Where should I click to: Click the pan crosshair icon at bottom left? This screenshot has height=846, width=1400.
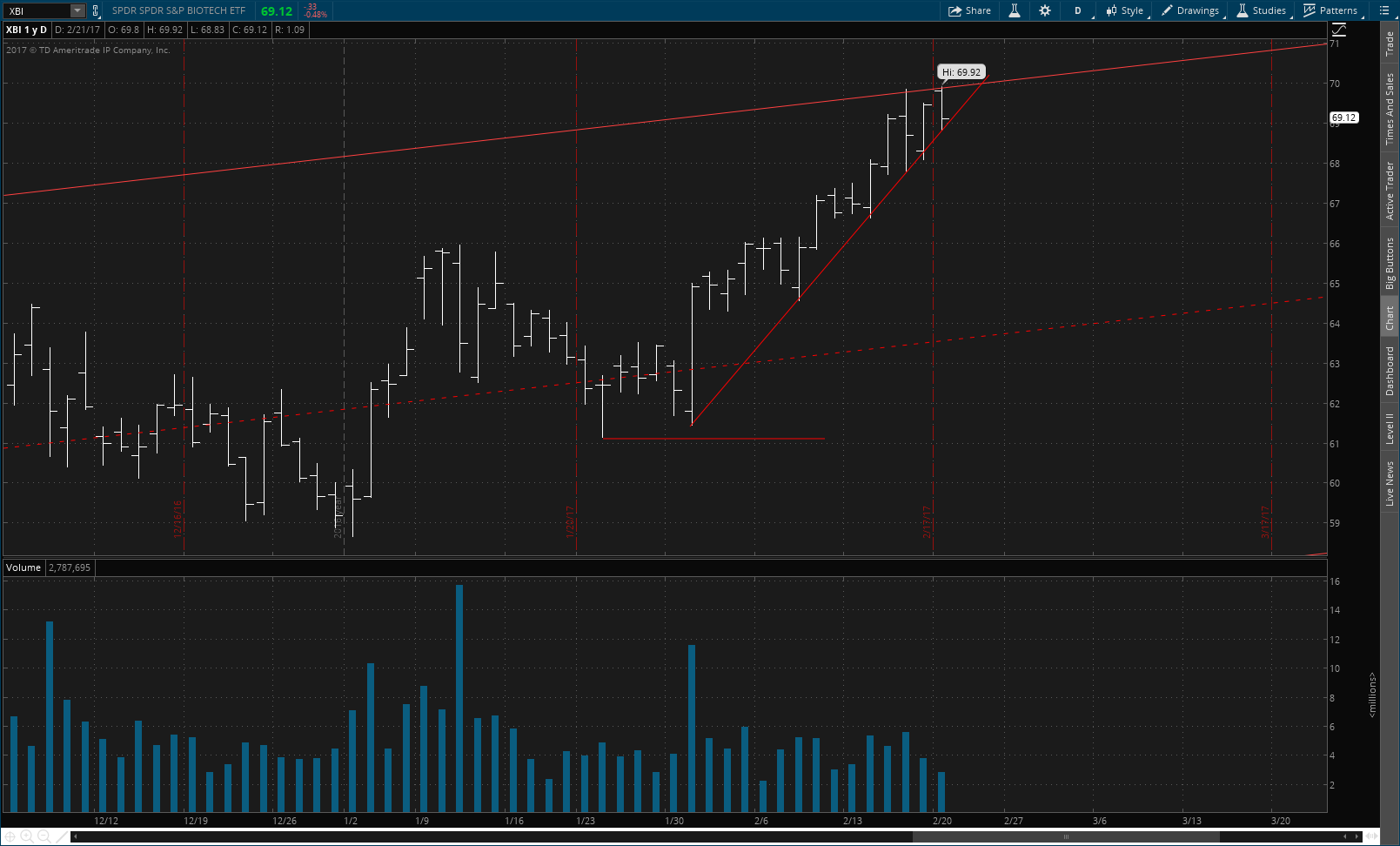pos(10,836)
